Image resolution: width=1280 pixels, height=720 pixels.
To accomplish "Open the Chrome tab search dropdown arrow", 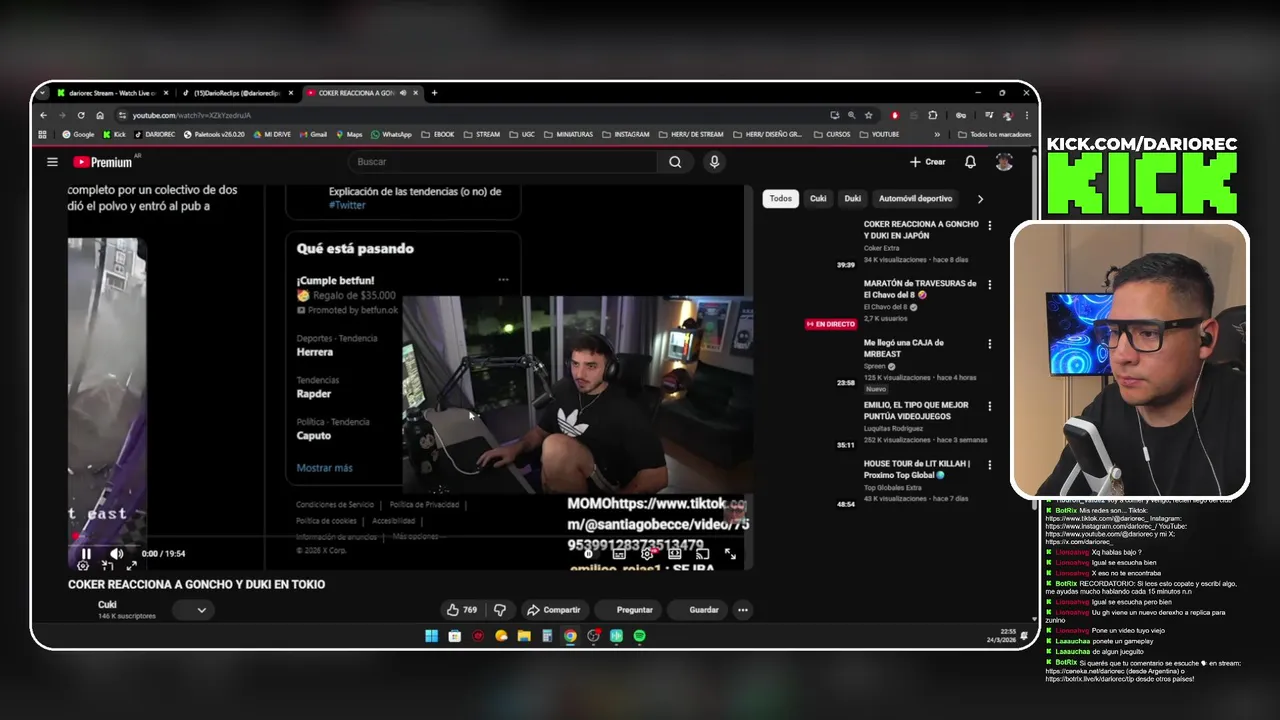I will 42,93.
